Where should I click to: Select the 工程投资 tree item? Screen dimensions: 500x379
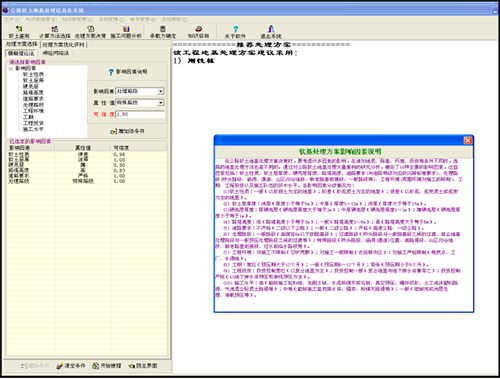33,123
